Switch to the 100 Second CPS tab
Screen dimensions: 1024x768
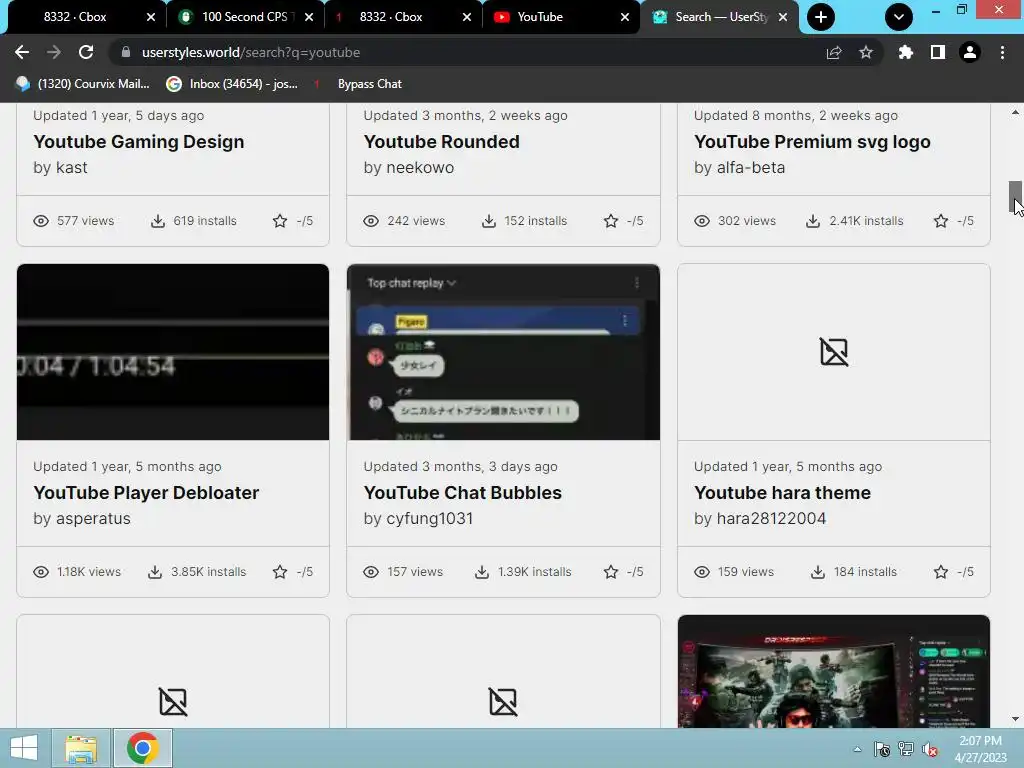tap(245, 17)
